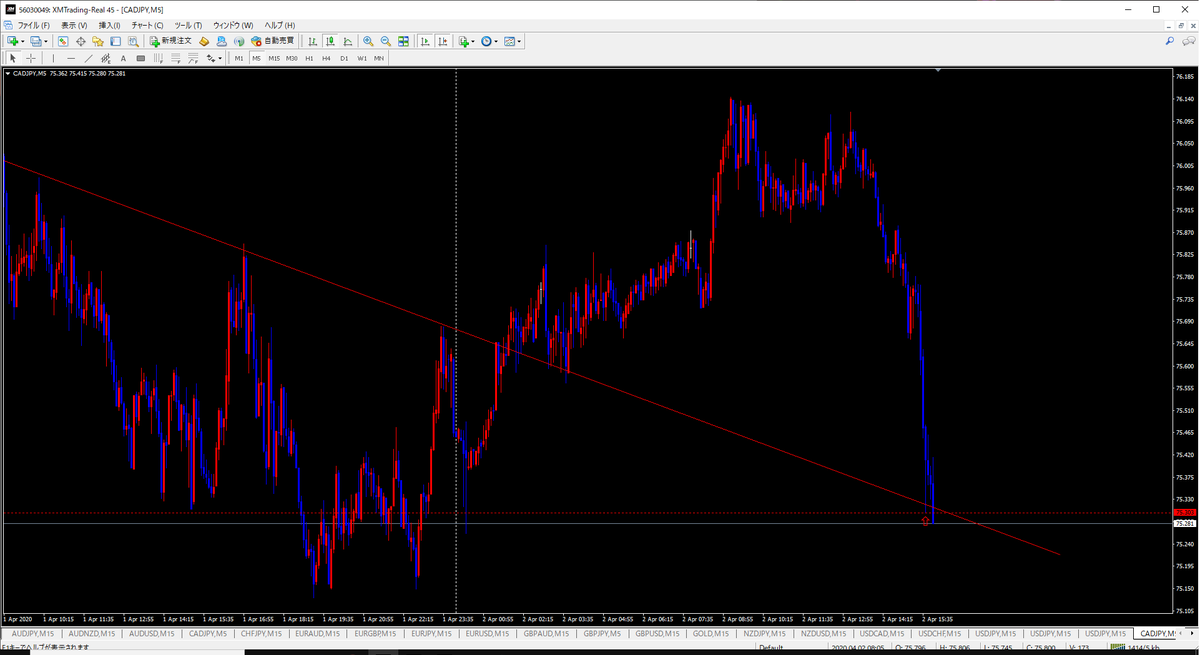Image resolution: width=1200 pixels, height=655 pixels.
Task: Switch chart to Bar Chart style
Action: [x=312, y=41]
